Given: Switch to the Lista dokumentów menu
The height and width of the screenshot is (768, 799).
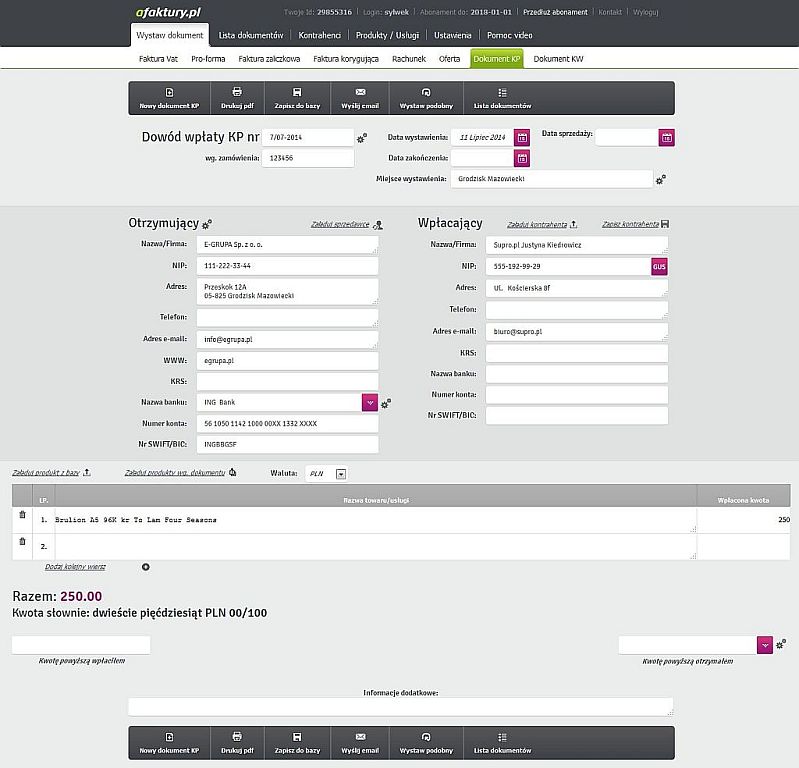Looking at the screenshot, I should [x=251, y=35].
